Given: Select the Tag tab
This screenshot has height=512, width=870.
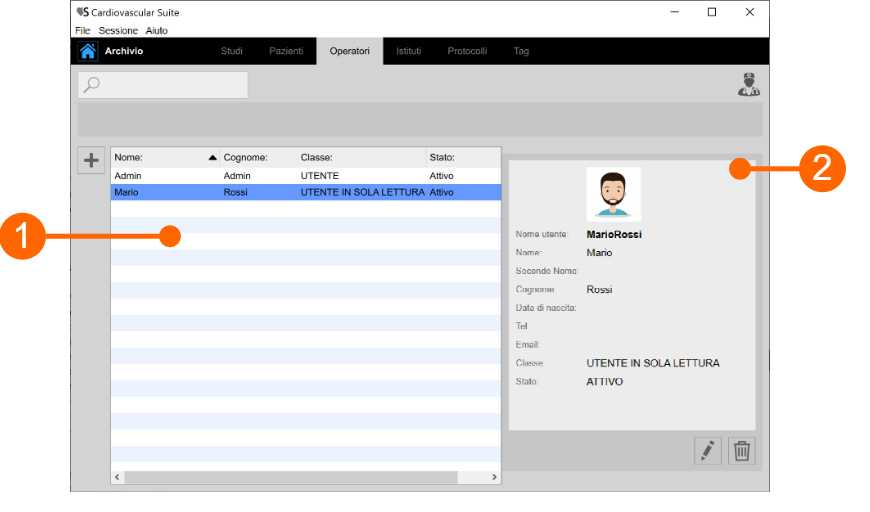Looking at the screenshot, I should point(521,51).
